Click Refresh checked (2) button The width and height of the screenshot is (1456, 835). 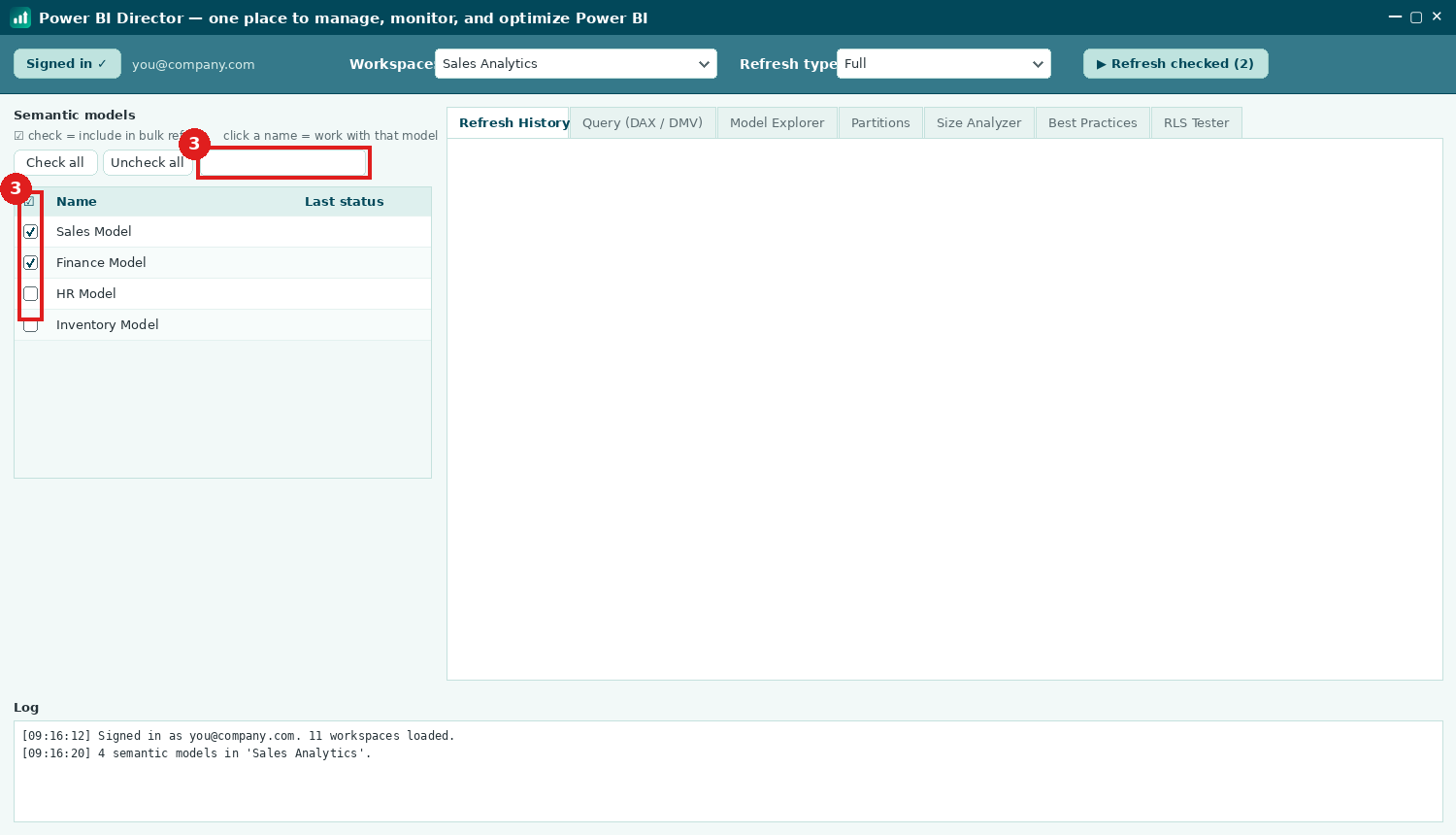tap(1175, 64)
